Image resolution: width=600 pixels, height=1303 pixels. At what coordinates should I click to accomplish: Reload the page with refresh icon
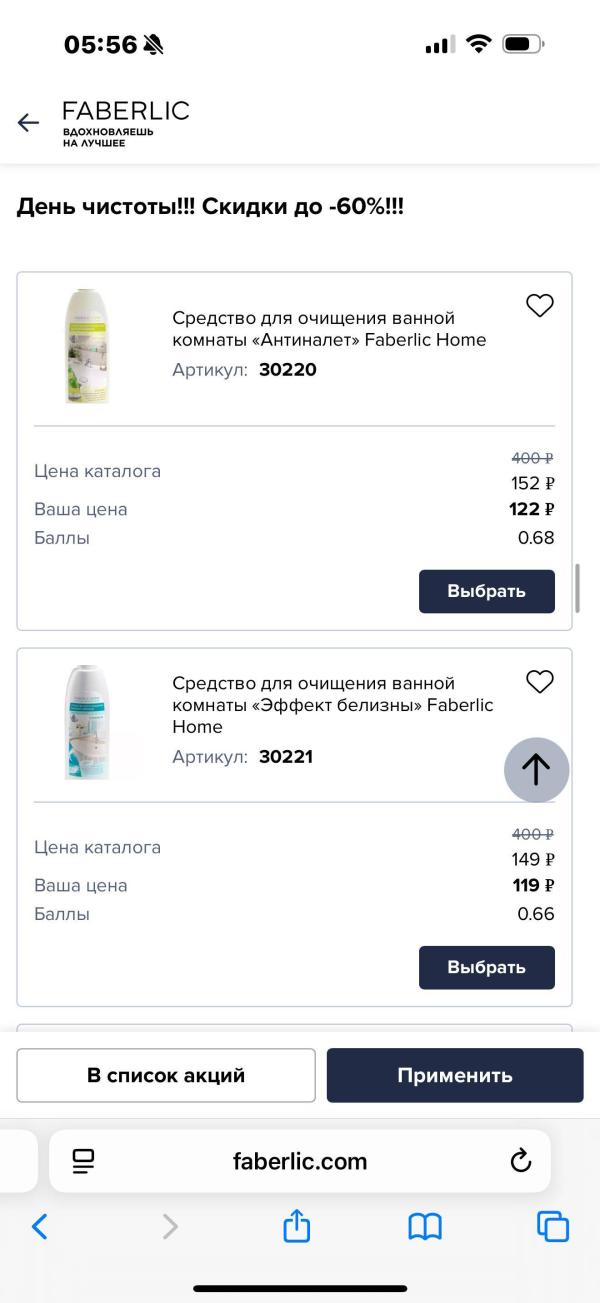pos(520,1161)
